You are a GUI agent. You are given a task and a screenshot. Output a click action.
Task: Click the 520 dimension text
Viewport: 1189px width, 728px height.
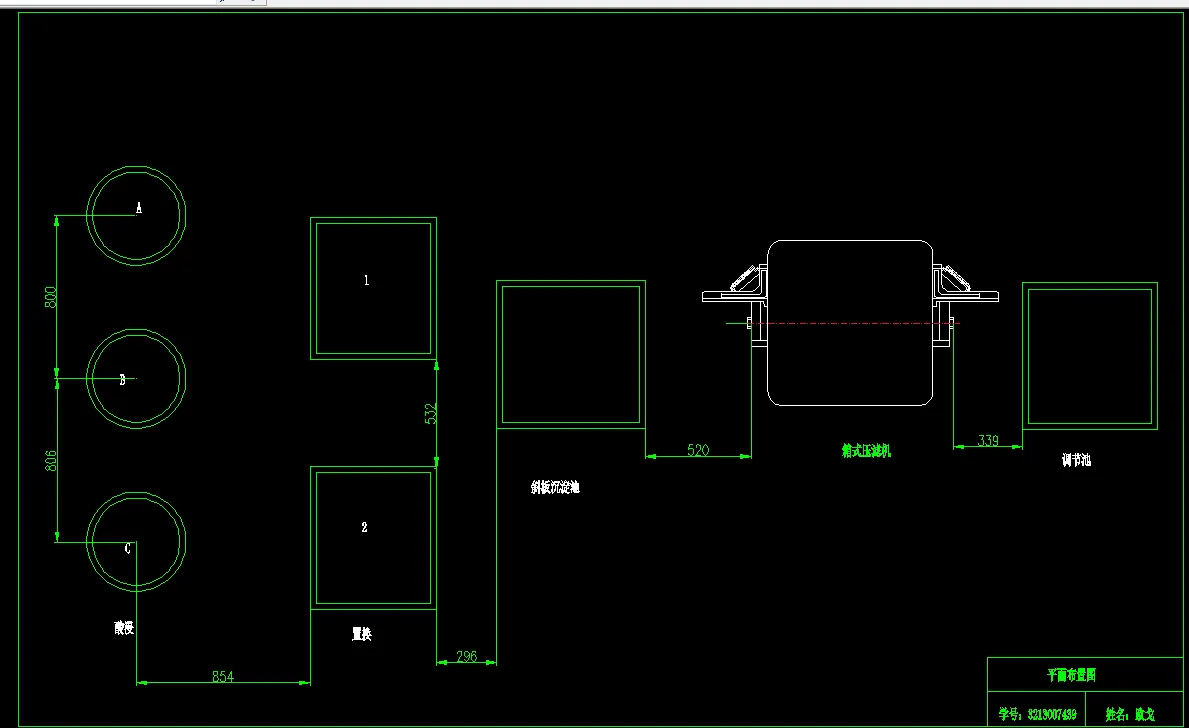click(698, 450)
